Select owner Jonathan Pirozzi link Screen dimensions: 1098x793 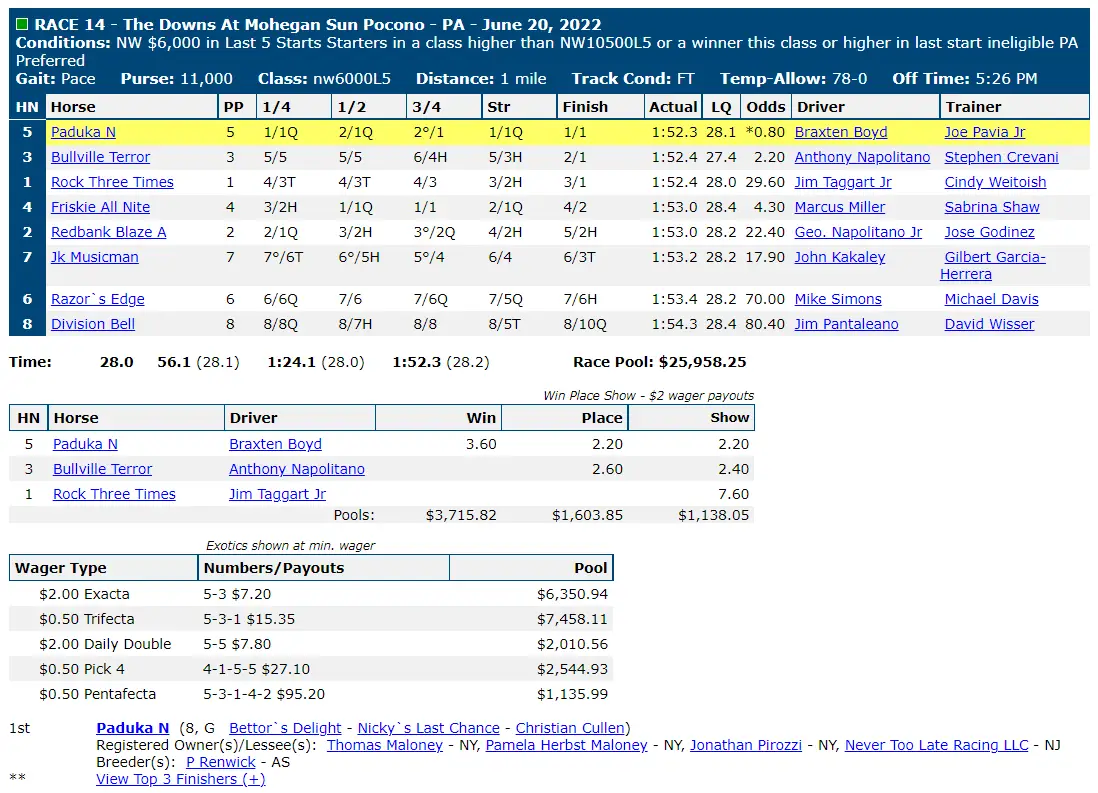coord(746,745)
